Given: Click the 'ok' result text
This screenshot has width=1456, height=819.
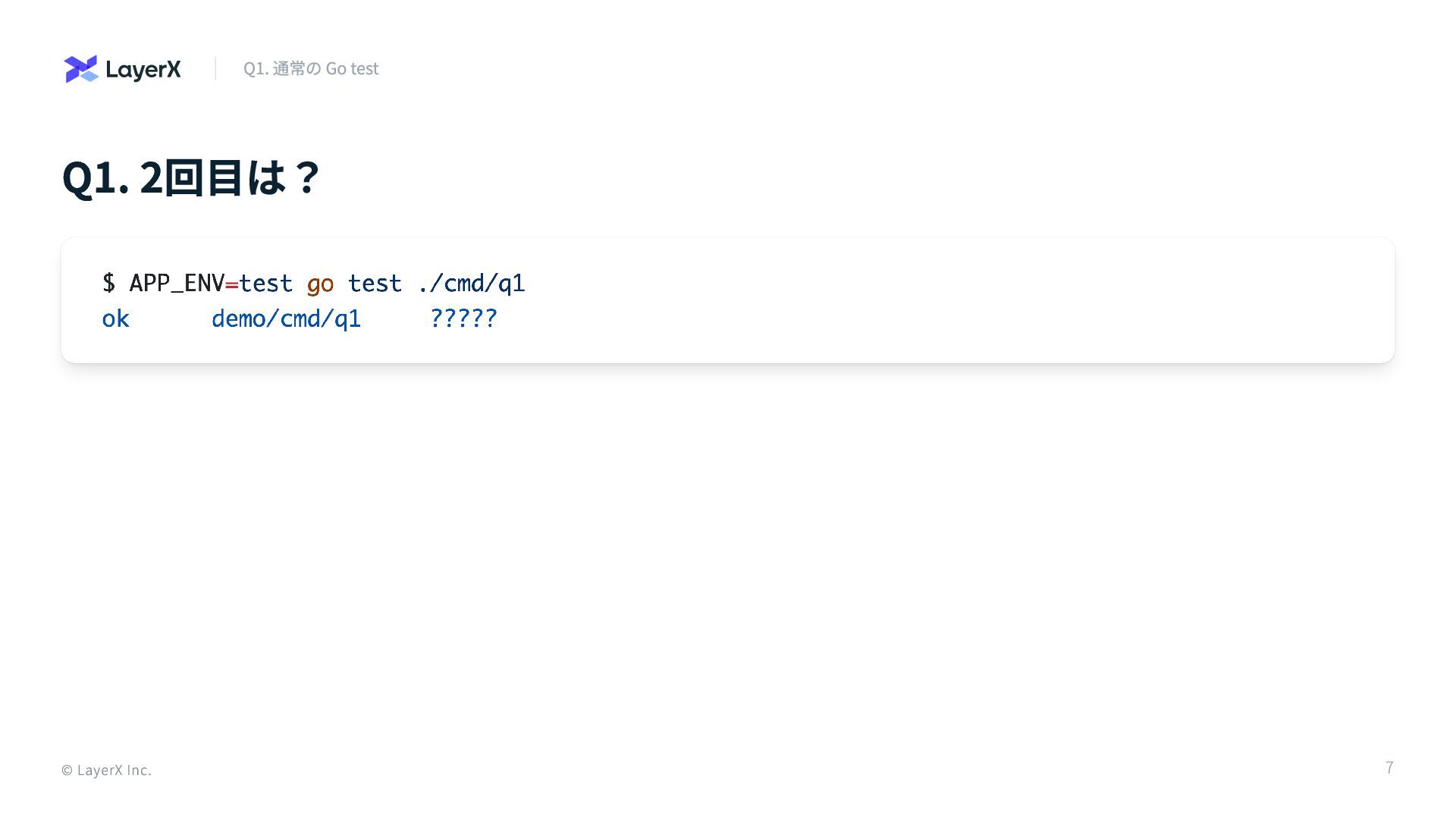Looking at the screenshot, I should pyautogui.click(x=116, y=318).
